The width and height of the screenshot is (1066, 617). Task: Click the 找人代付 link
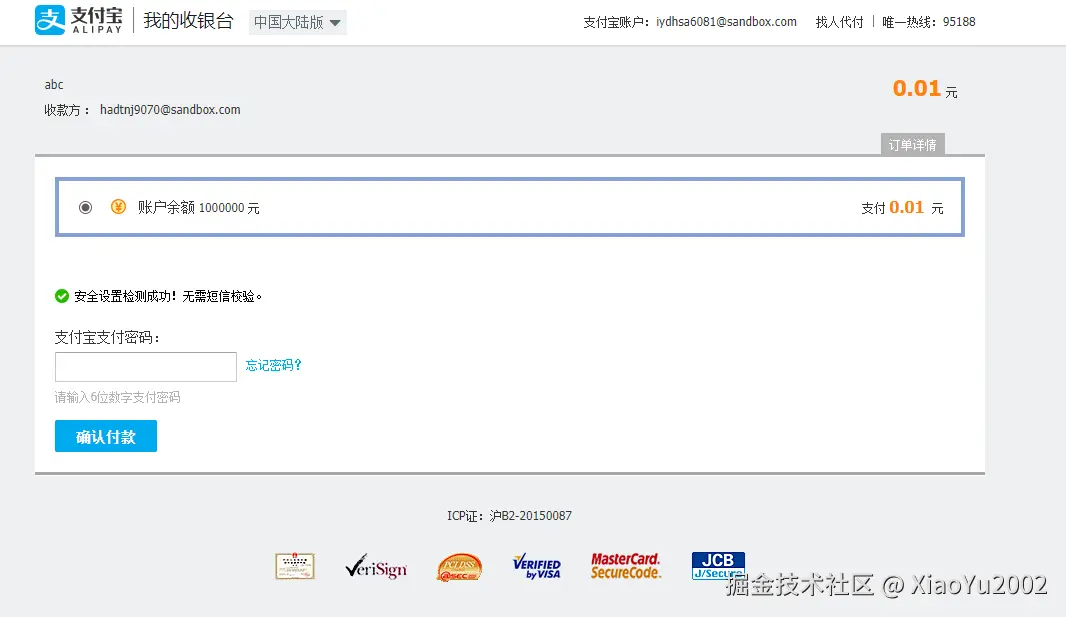[840, 22]
